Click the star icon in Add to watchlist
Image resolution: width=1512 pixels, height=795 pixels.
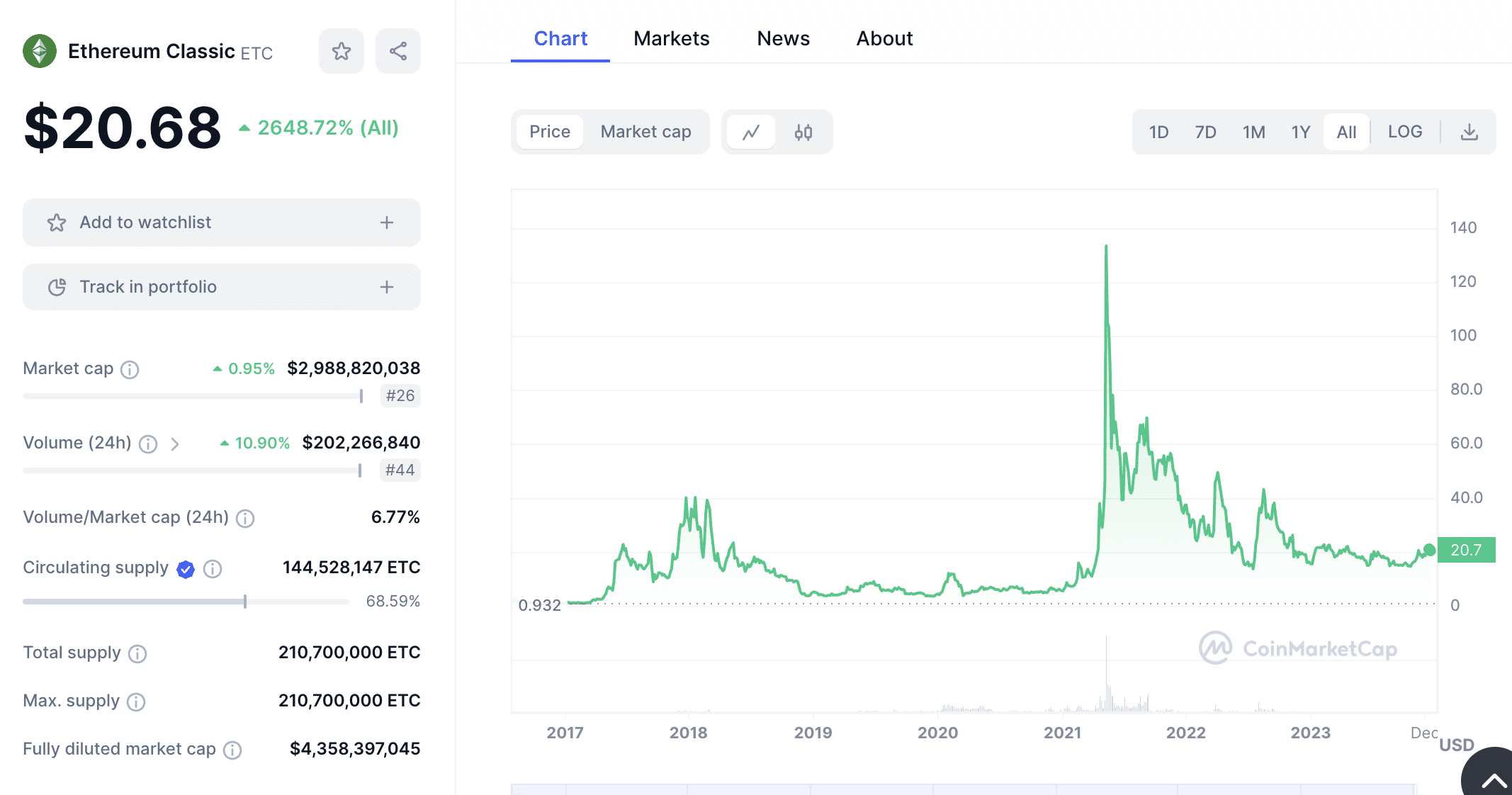point(57,222)
